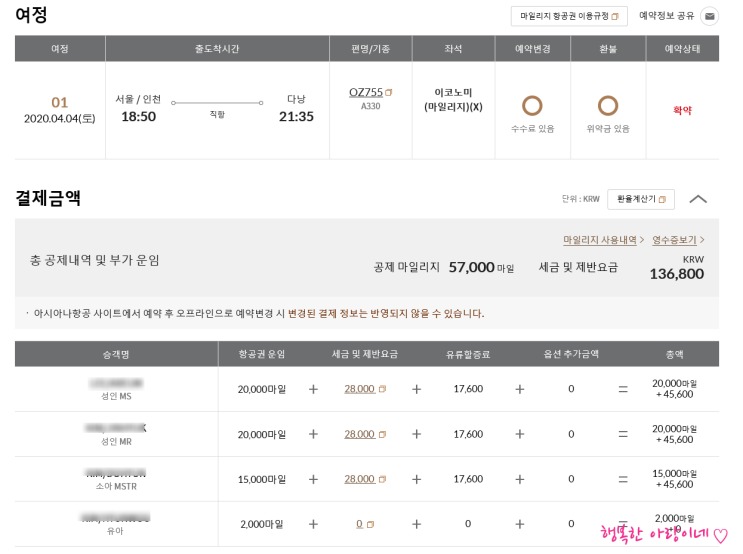The width and height of the screenshot is (743, 554).
Task: Open the 0 tax link for 유아
Action: pos(359,524)
